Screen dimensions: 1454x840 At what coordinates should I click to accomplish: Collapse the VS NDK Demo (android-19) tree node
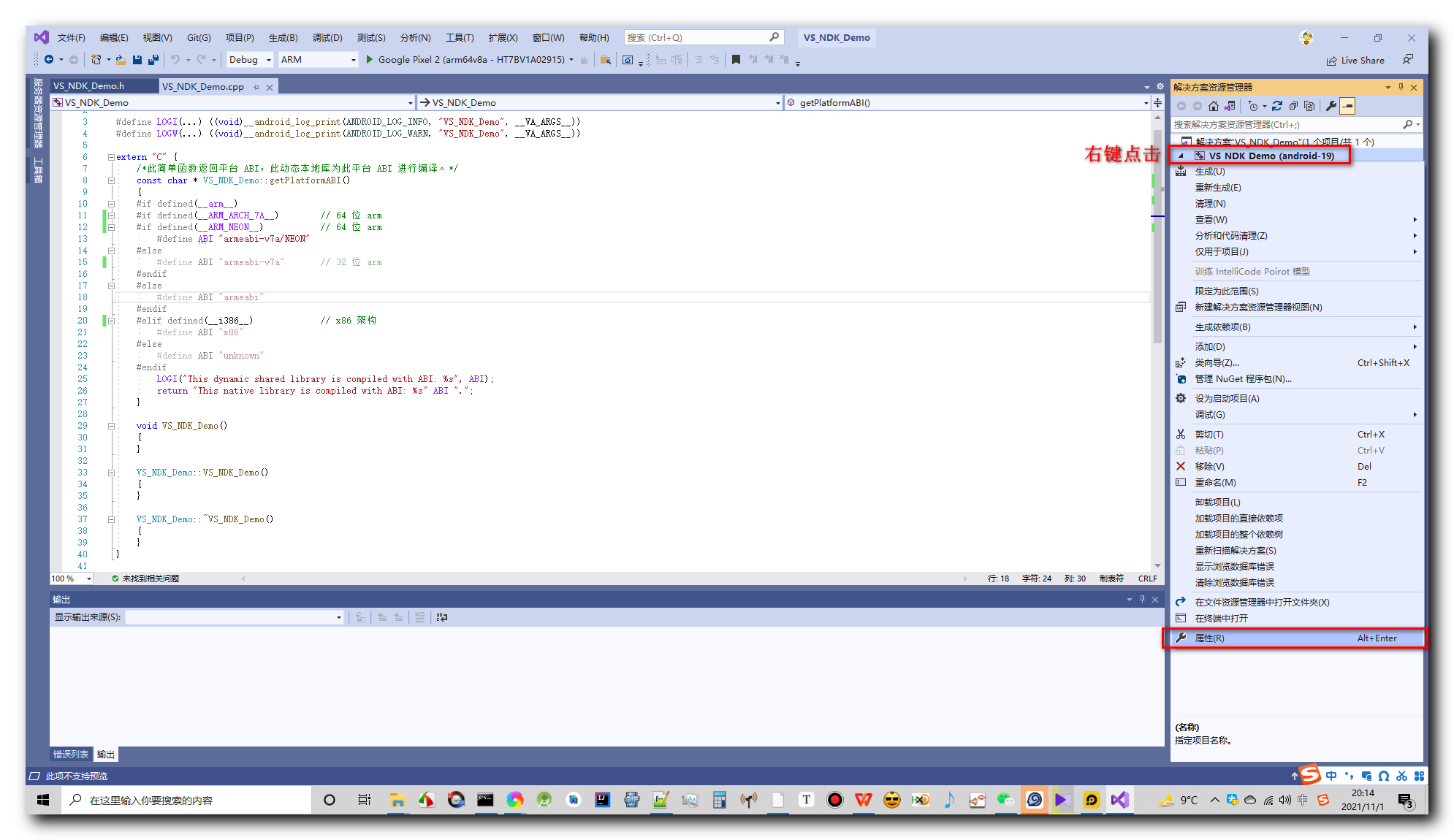click(x=1181, y=156)
